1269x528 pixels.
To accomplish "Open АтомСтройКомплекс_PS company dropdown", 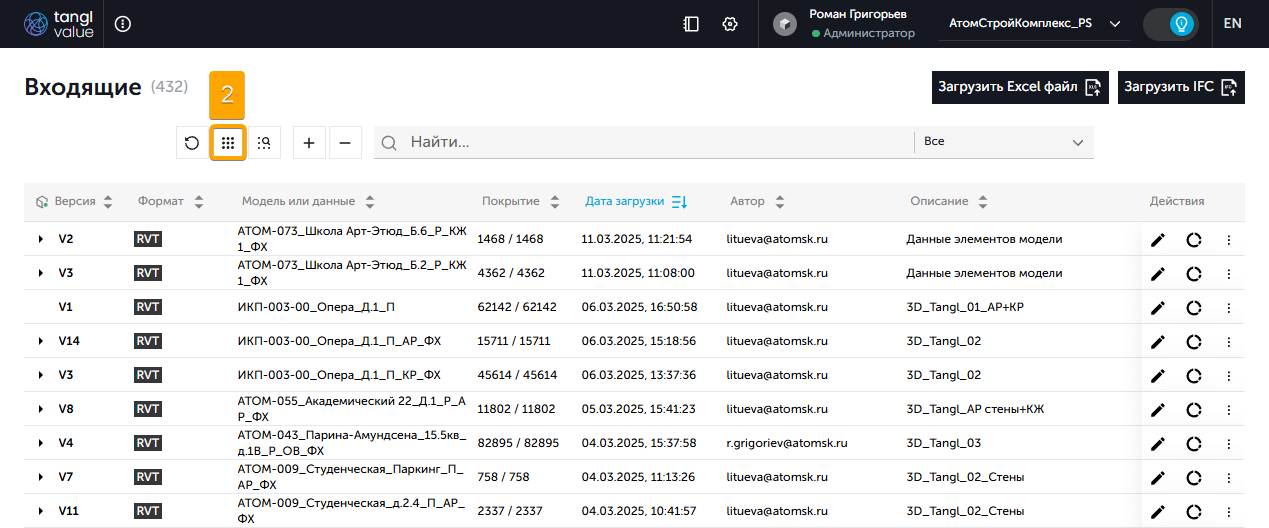I will coord(1034,24).
